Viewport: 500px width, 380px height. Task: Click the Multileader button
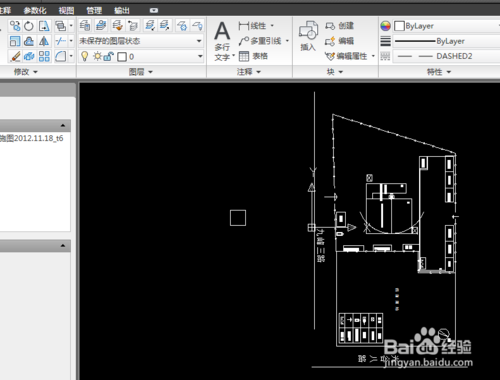tap(263, 41)
